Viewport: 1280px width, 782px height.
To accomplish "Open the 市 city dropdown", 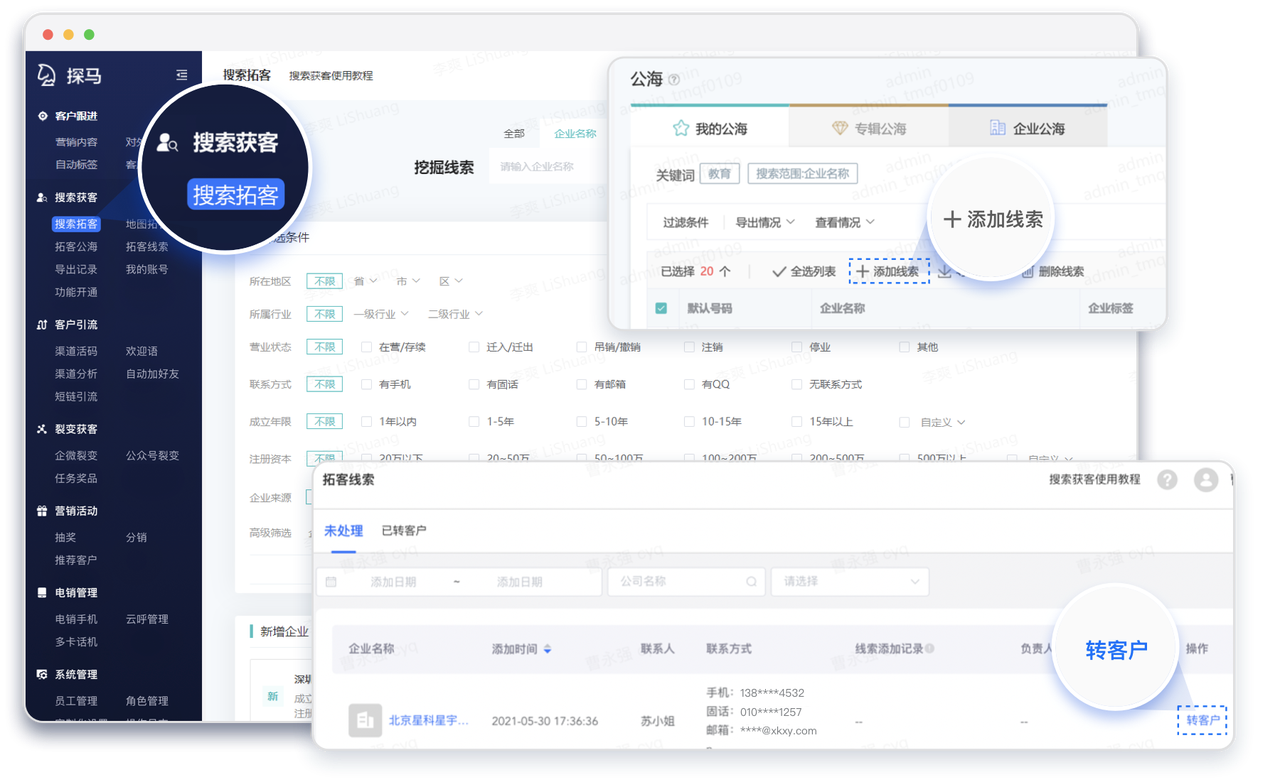I will tap(408, 282).
